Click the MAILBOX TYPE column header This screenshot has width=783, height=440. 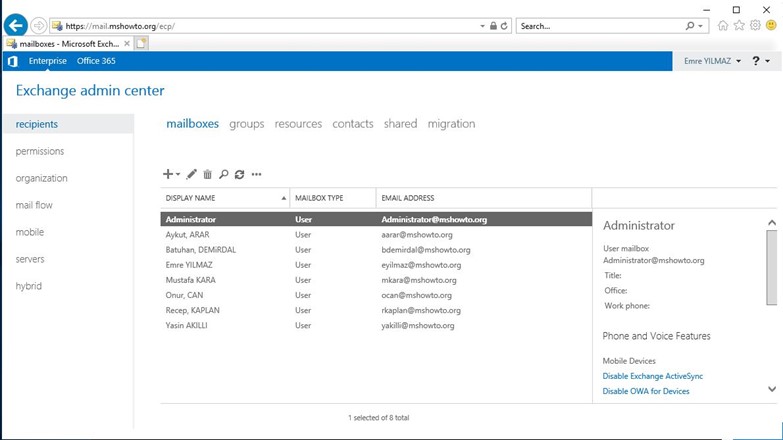(x=333, y=198)
